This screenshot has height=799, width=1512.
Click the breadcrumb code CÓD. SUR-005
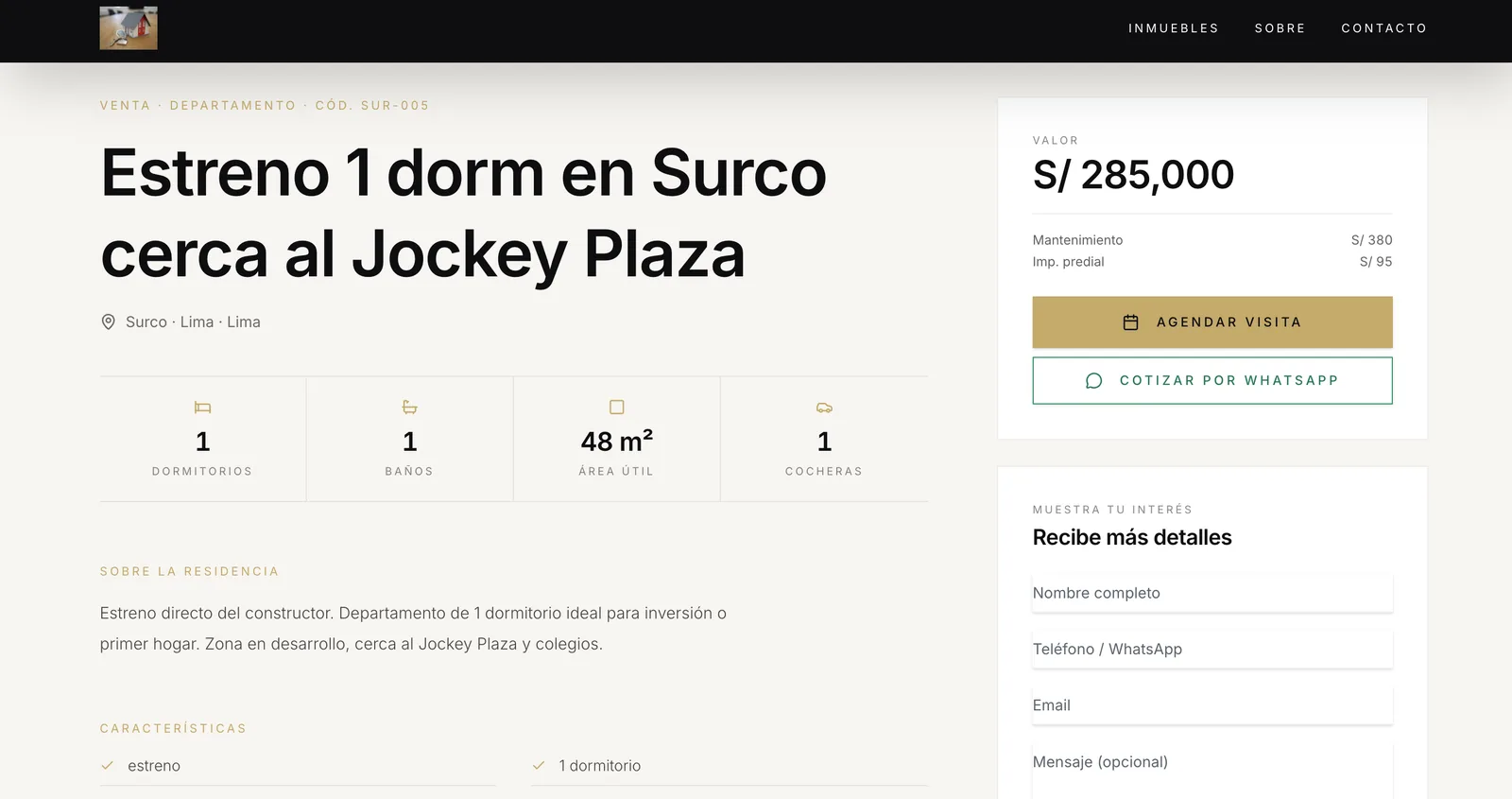coord(372,106)
